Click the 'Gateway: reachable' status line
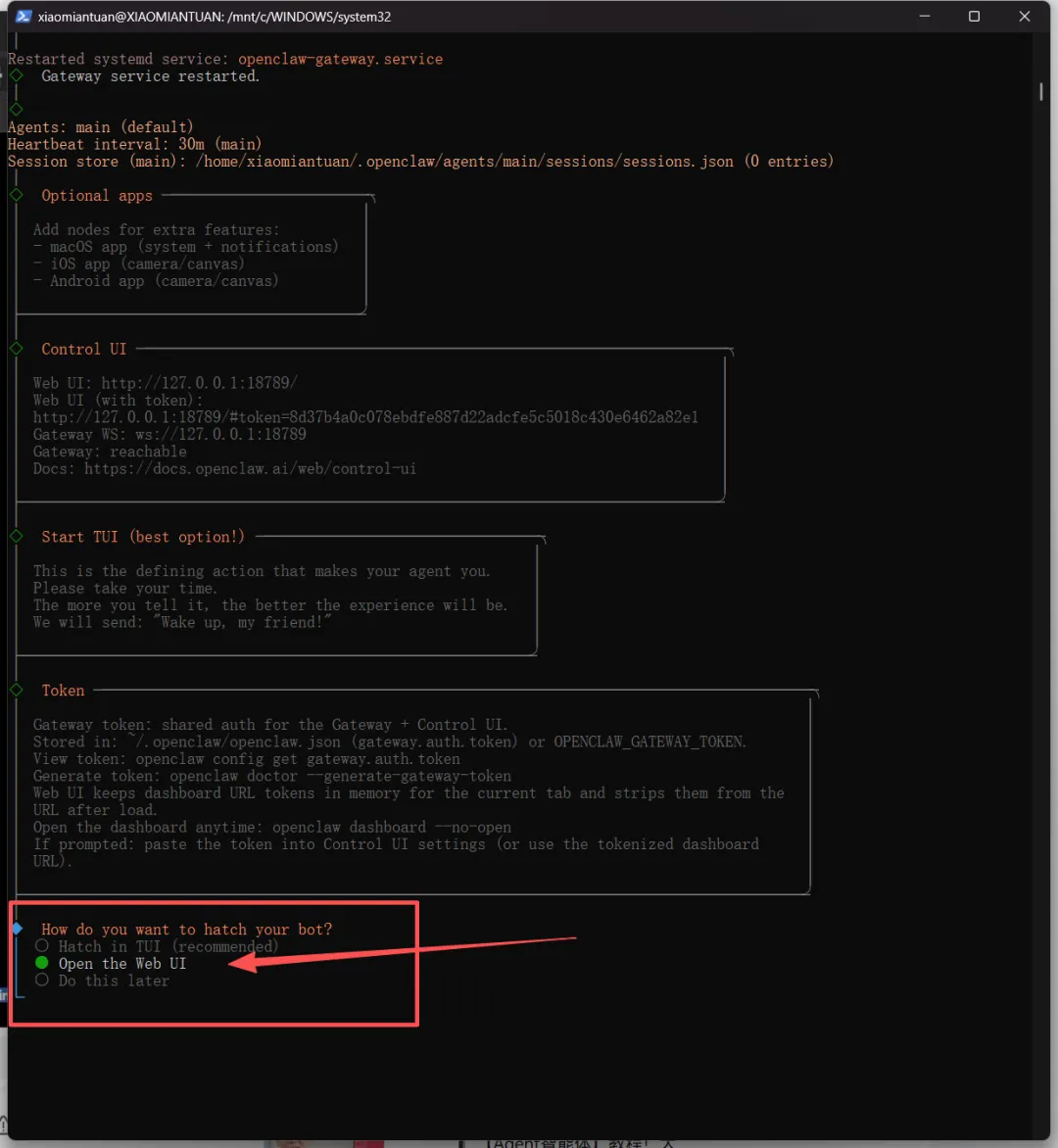Screen dimensions: 1058x1148 pyautogui.click(x=110, y=452)
